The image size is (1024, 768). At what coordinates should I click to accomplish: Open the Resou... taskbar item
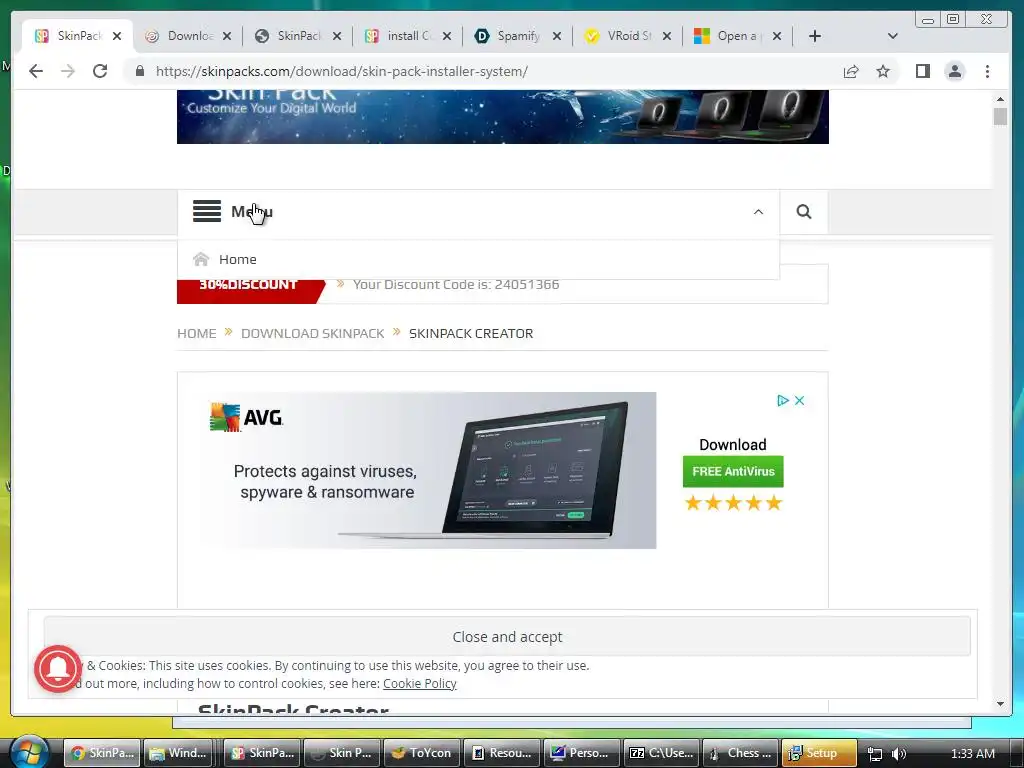pos(502,753)
